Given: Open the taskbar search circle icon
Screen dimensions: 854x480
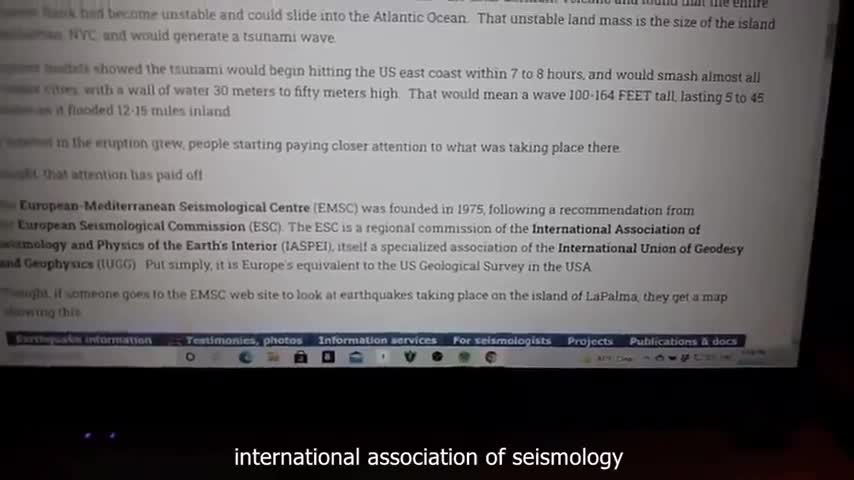Looking at the screenshot, I should (x=190, y=357).
